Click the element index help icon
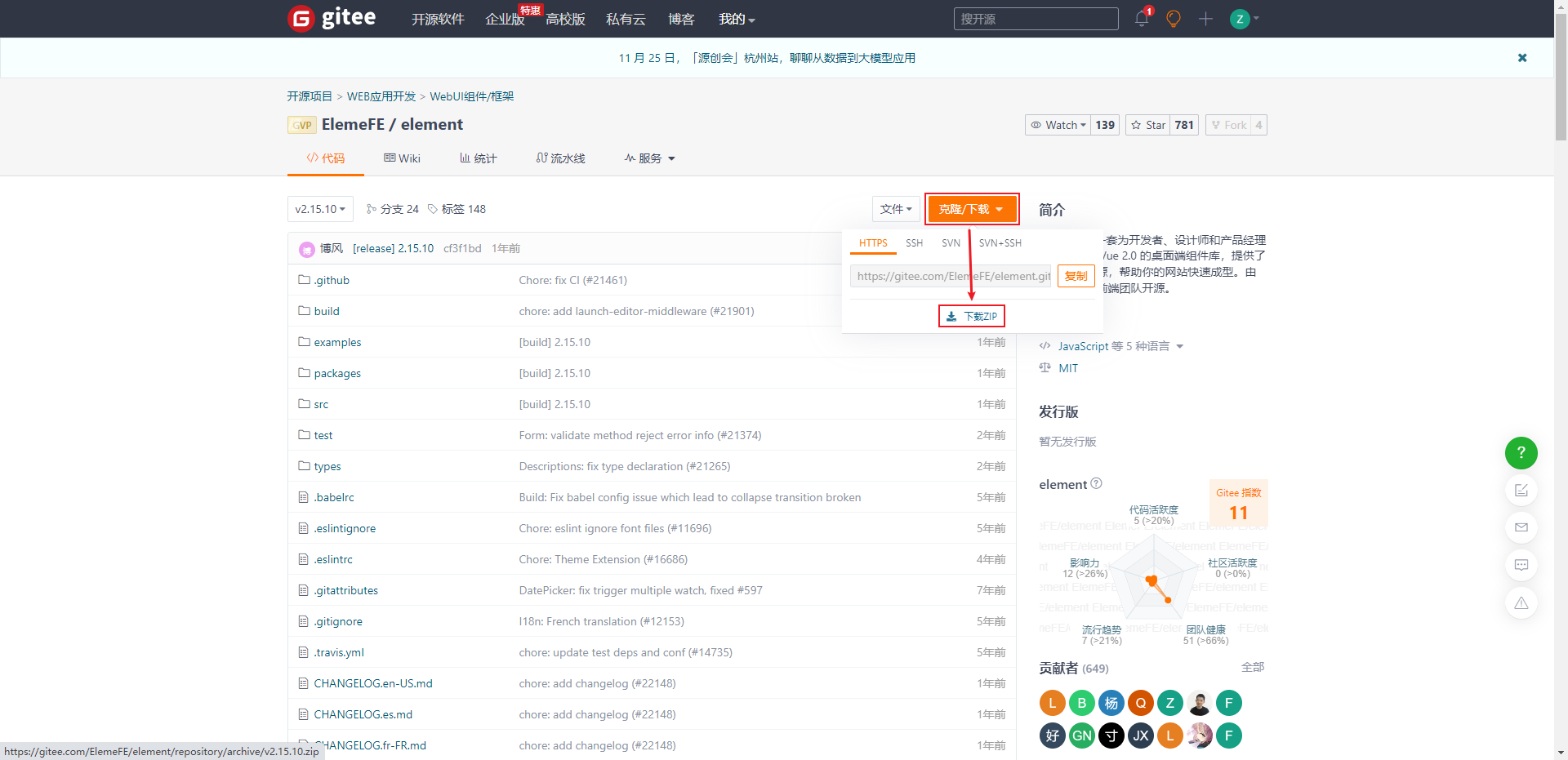Viewport: 1568px width, 760px height. [1096, 483]
